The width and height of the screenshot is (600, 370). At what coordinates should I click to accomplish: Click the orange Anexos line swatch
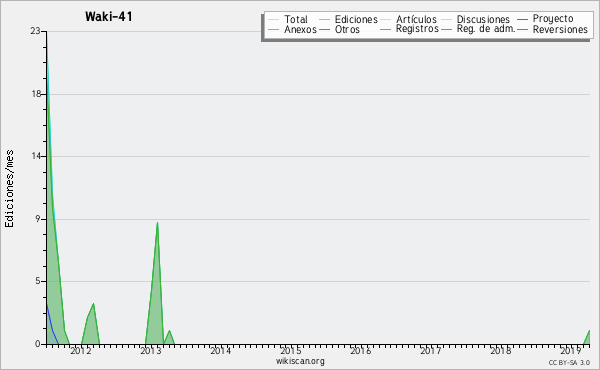pos(273,29)
